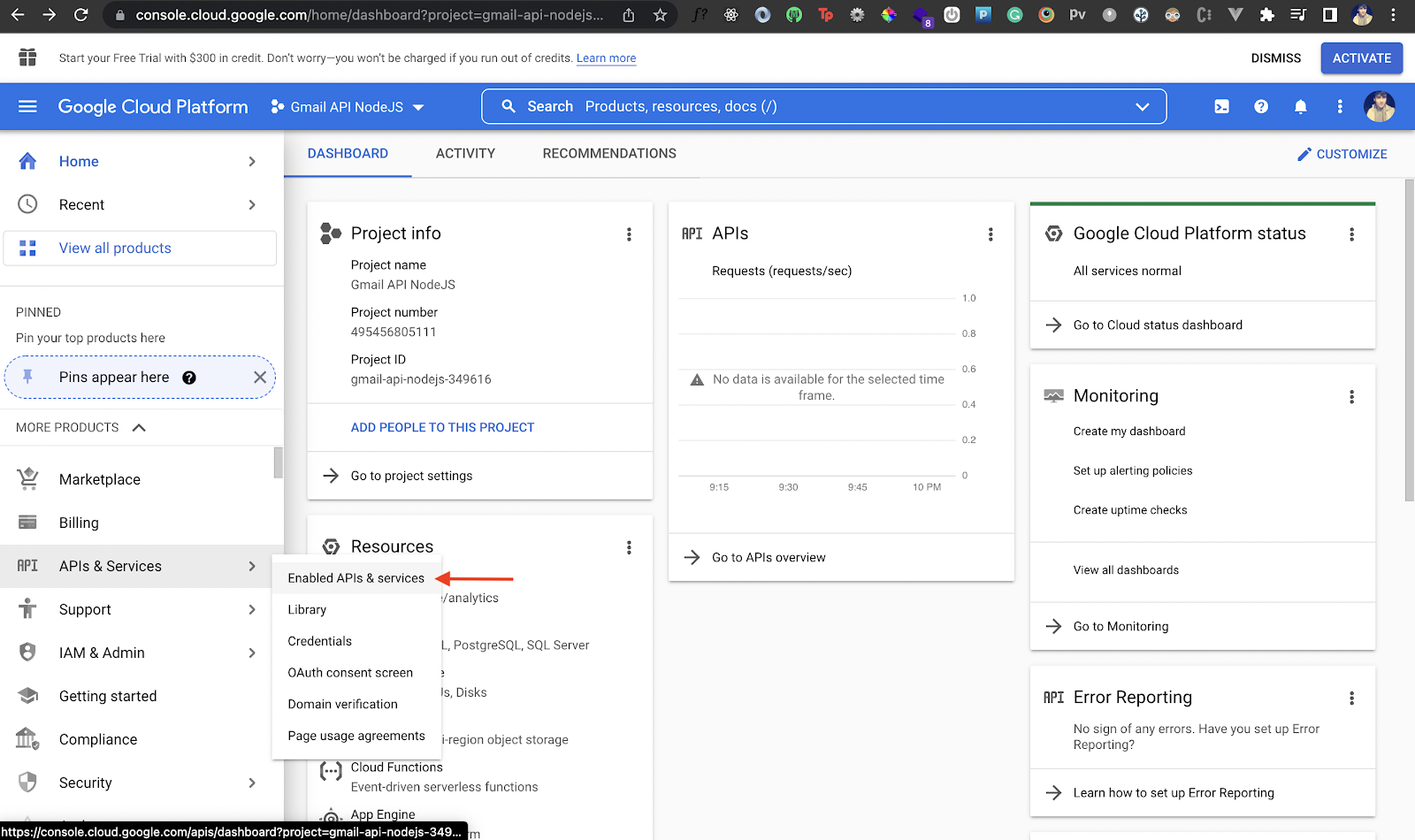Image resolution: width=1415 pixels, height=840 pixels.
Task: Click the Recent clock icon
Action: coord(27,204)
